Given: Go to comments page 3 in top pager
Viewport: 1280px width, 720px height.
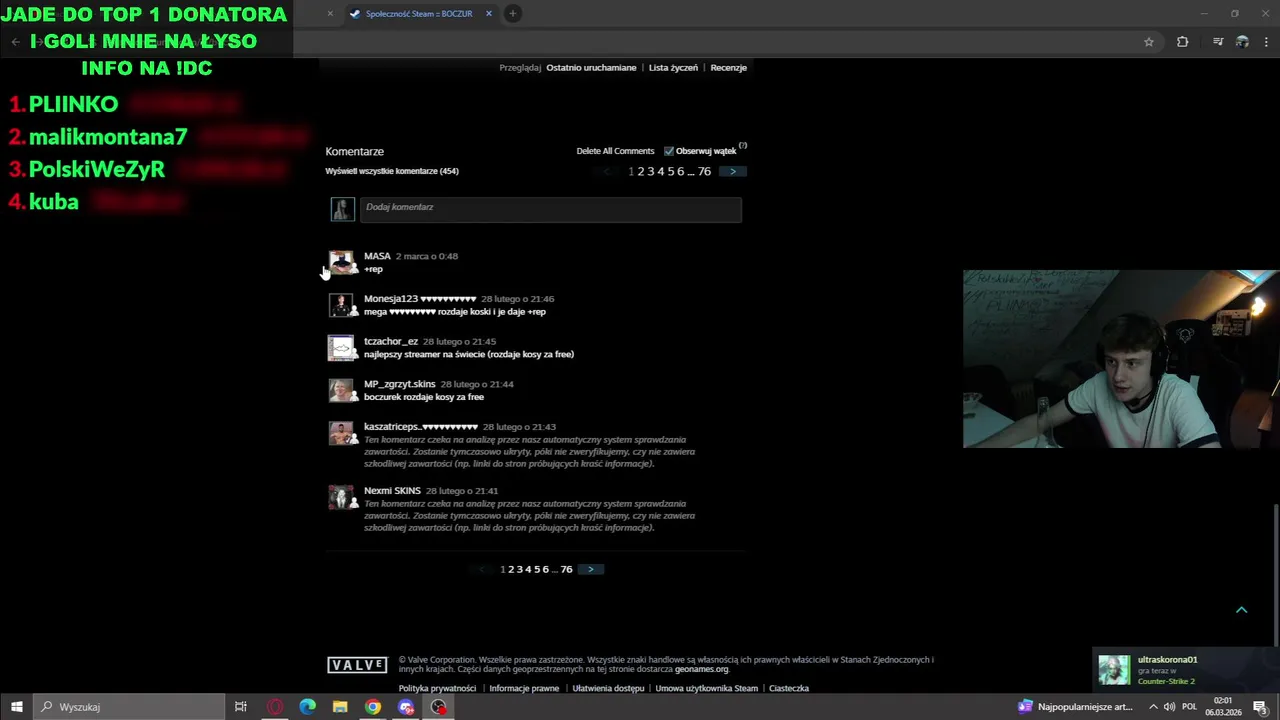Looking at the screenshot, I should pyautogui.click(x=650, y=172).
